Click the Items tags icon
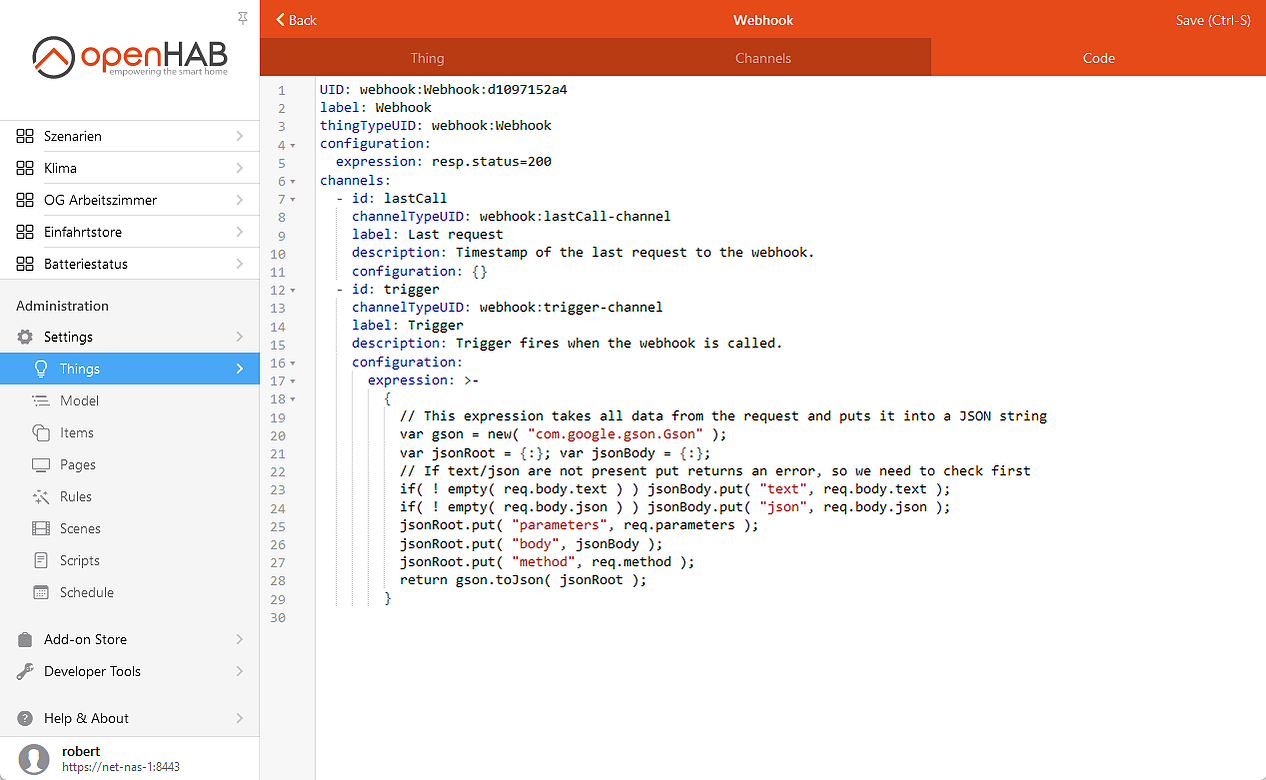 (41, 433)
